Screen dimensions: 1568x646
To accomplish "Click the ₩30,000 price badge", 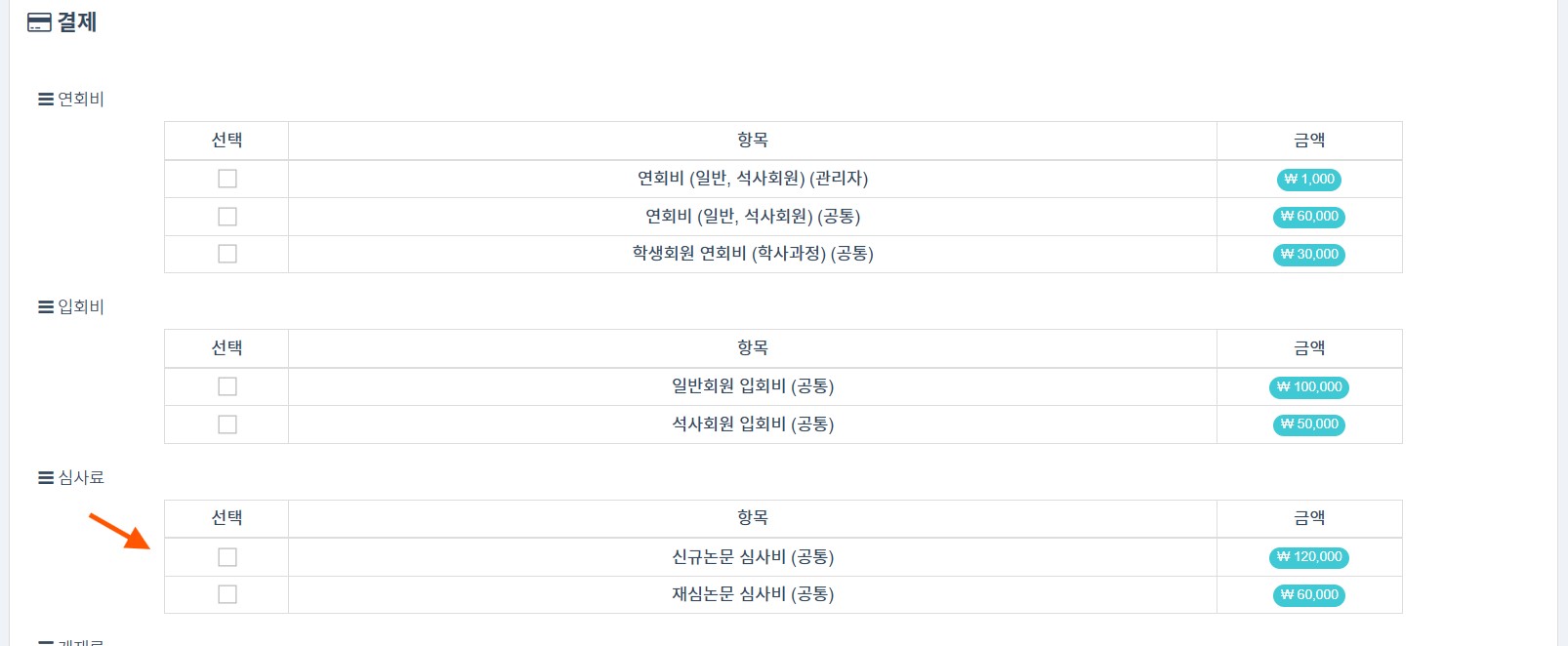I will coord(1309,255).
